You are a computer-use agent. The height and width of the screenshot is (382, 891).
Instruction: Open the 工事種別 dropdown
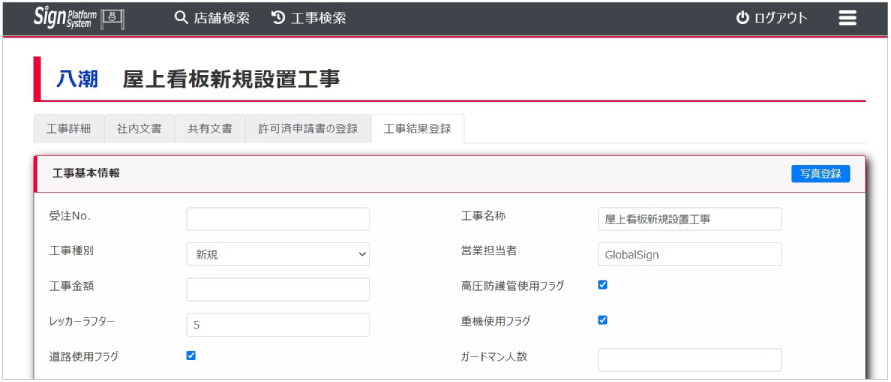[x=278, y=254]
